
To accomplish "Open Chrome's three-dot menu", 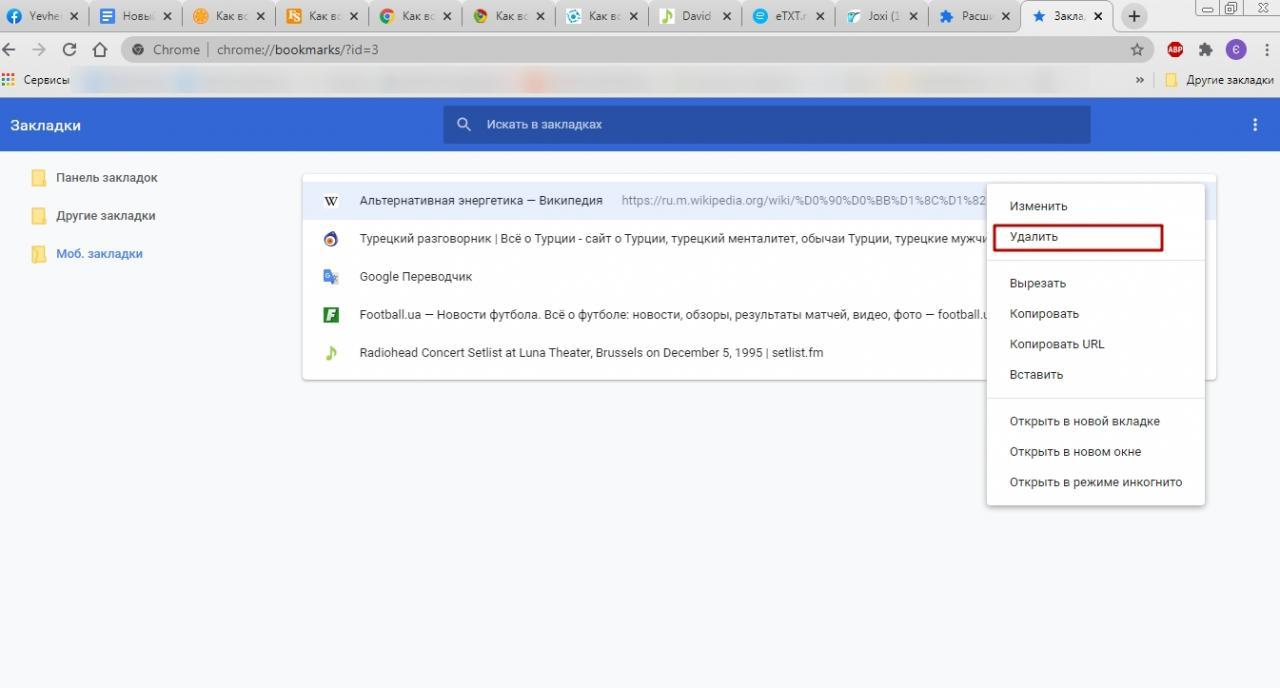I will [x=1266, y=50].
